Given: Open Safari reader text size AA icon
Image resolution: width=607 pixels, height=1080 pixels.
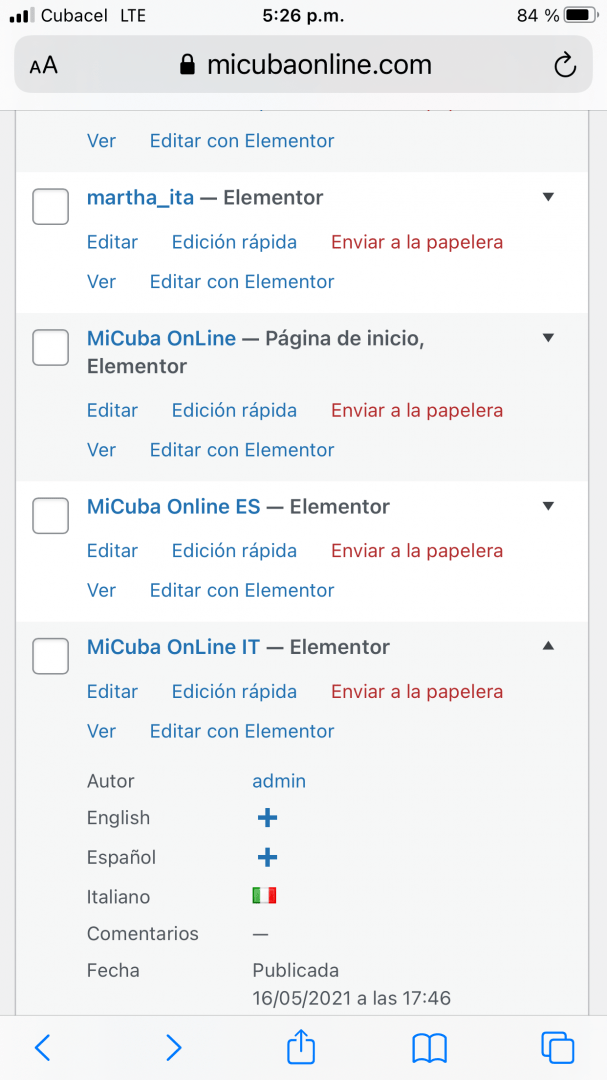Looking at the screenshot, I should point(43,66).
